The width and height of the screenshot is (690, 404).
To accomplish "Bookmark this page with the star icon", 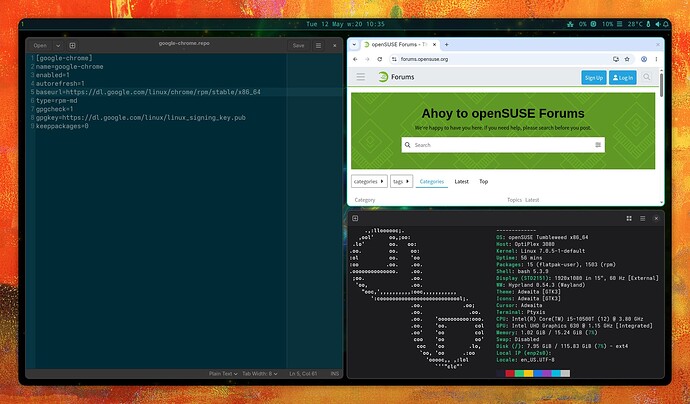I will coord(627,59).
